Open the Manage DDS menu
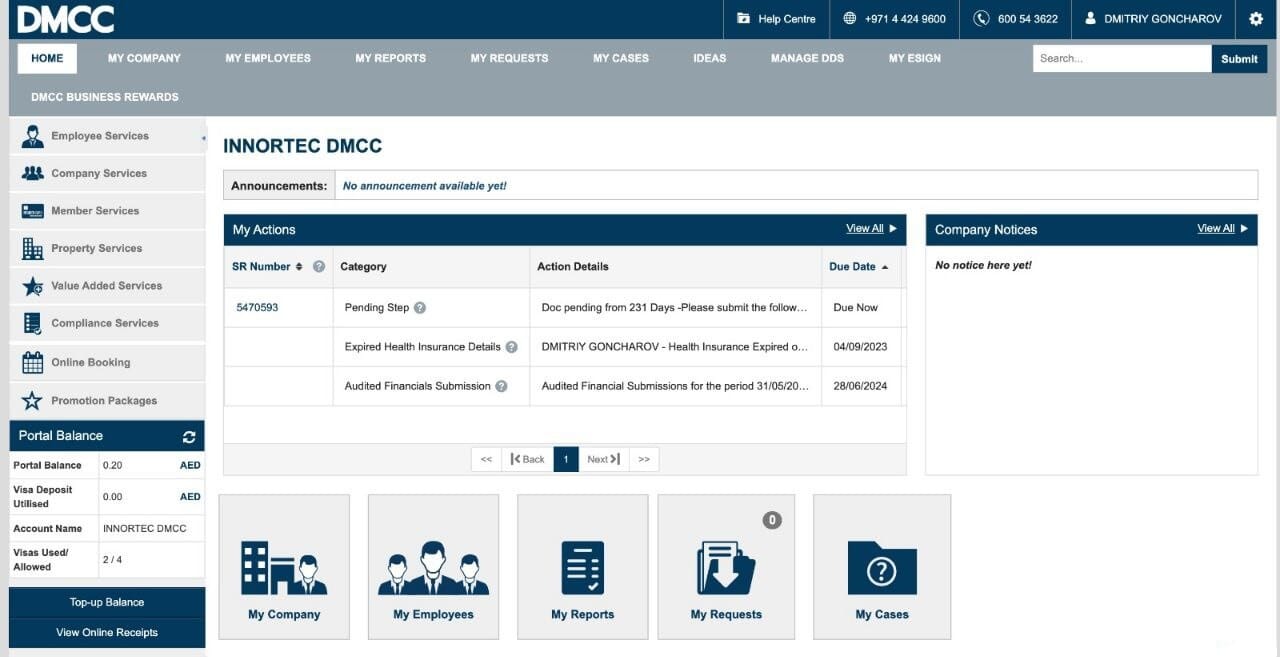Viewport: 1280px width, 657px height. [x=807, y=58]
